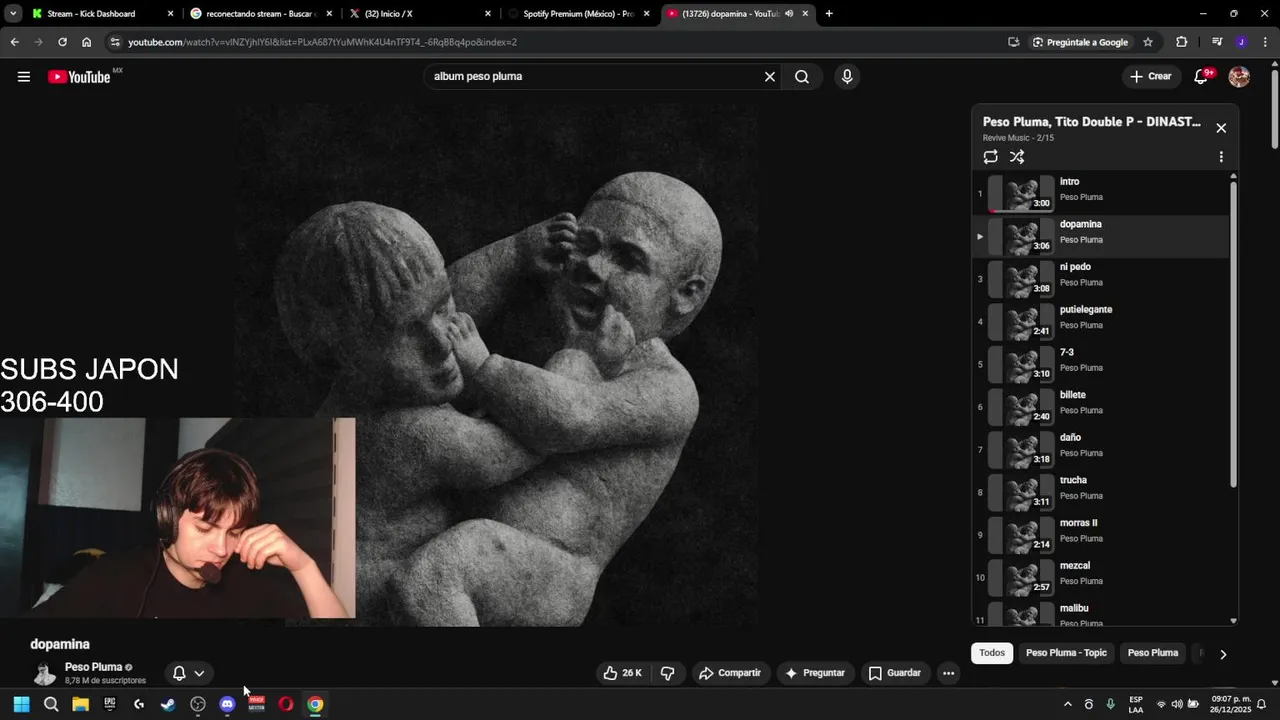The width and height of the screenshot is (1280, 720).
Task: Open the YouTube notifications bell
Action: point(1202,76)
